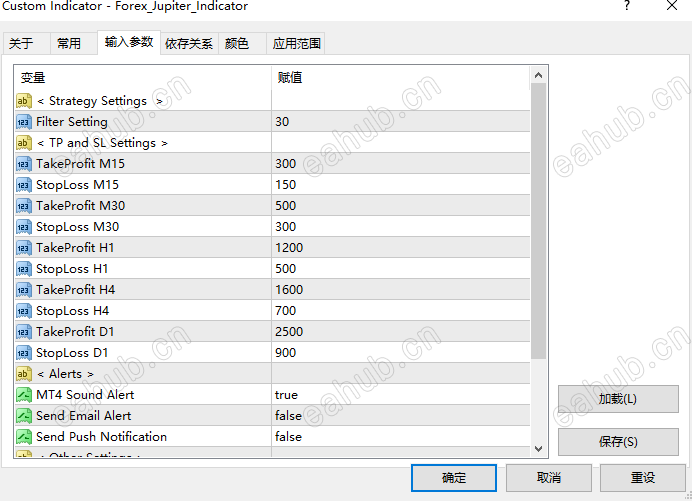Image resolution: width=692 pixels, height=501 pixels.
Task: Click the integer icon next to StopLoss D1
Action: (24, 353)
